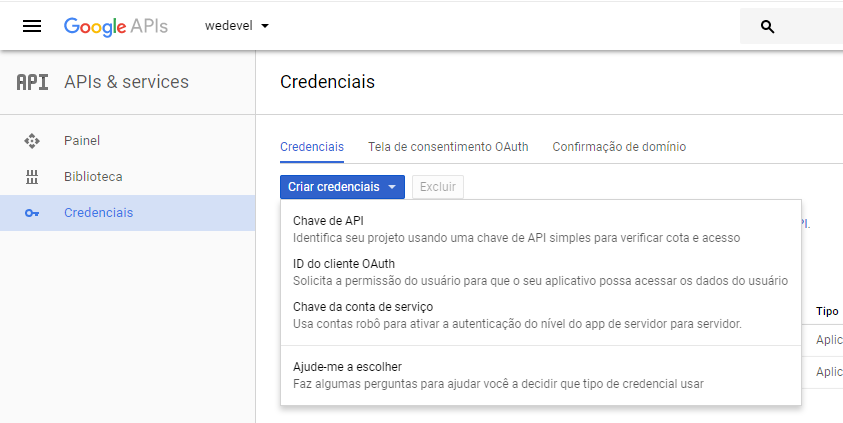Open the hamburger navigation menu
Screen dimensions: 843x423
32,26
